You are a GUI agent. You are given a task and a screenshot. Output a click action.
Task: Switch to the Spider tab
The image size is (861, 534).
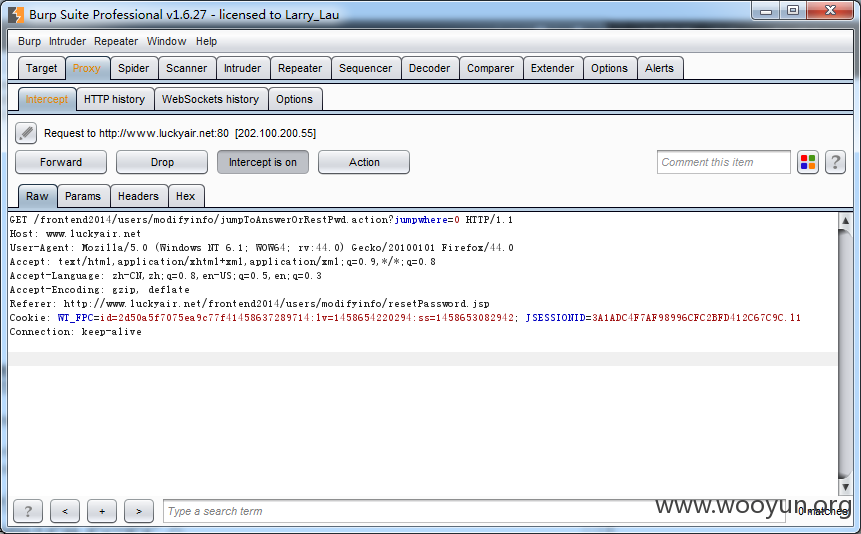pos(133,68)
